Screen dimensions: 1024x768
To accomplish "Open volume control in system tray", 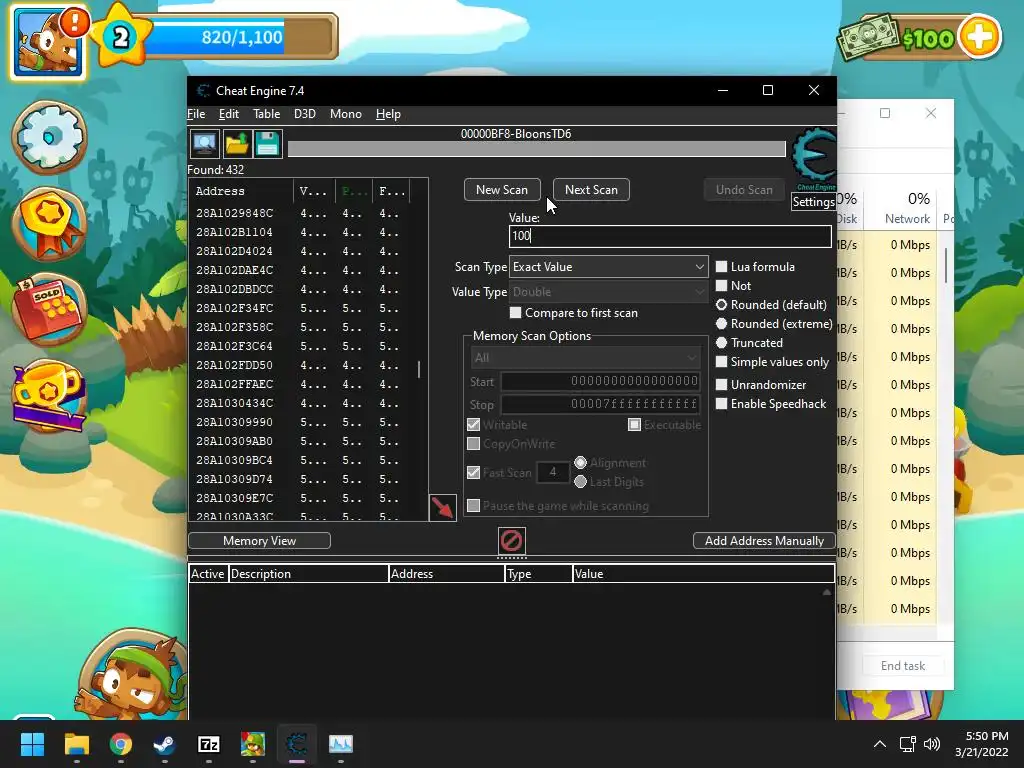I will click(932, 744).
